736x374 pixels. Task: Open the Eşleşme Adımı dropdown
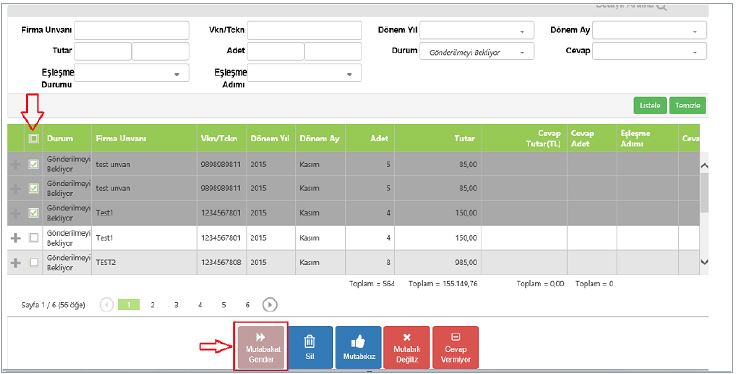coord(304,73)
